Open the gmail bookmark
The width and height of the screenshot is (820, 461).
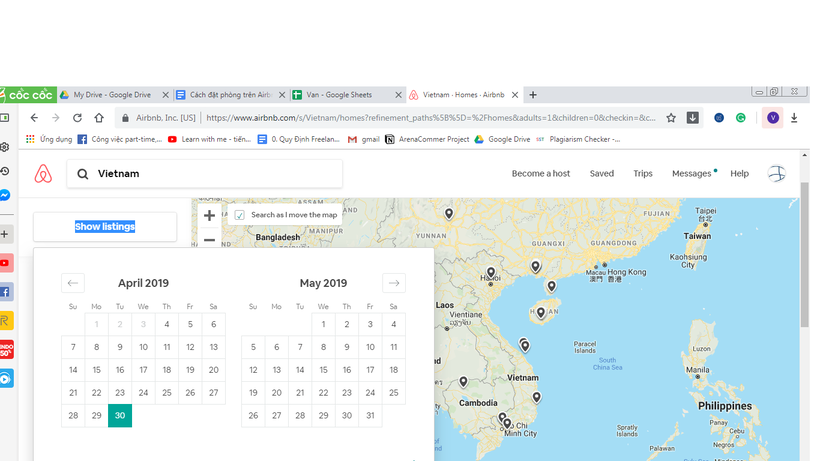(x=363, y=139)
